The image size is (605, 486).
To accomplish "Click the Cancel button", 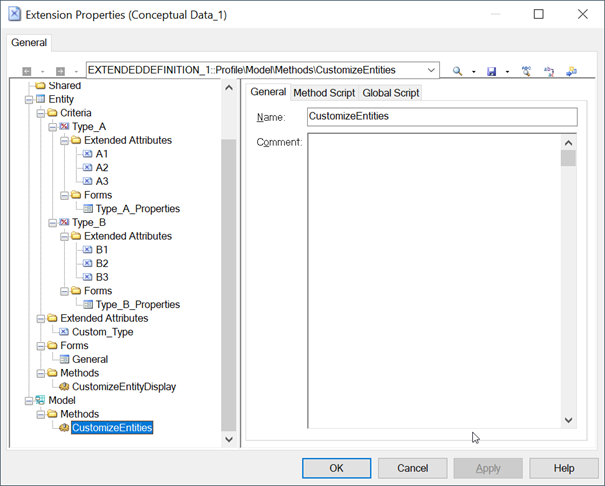I will [412, 468].
